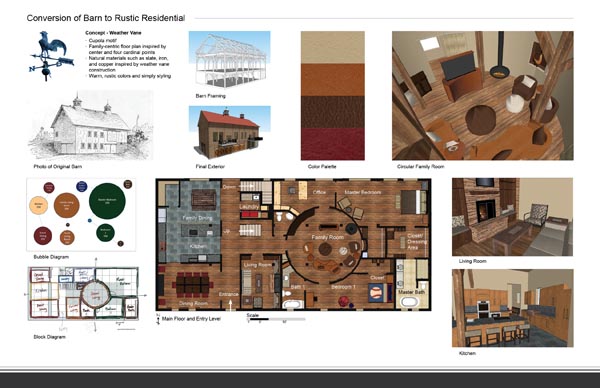
Task: Click the 'Kitchen' caption under rendering
Action: [467, 353]
